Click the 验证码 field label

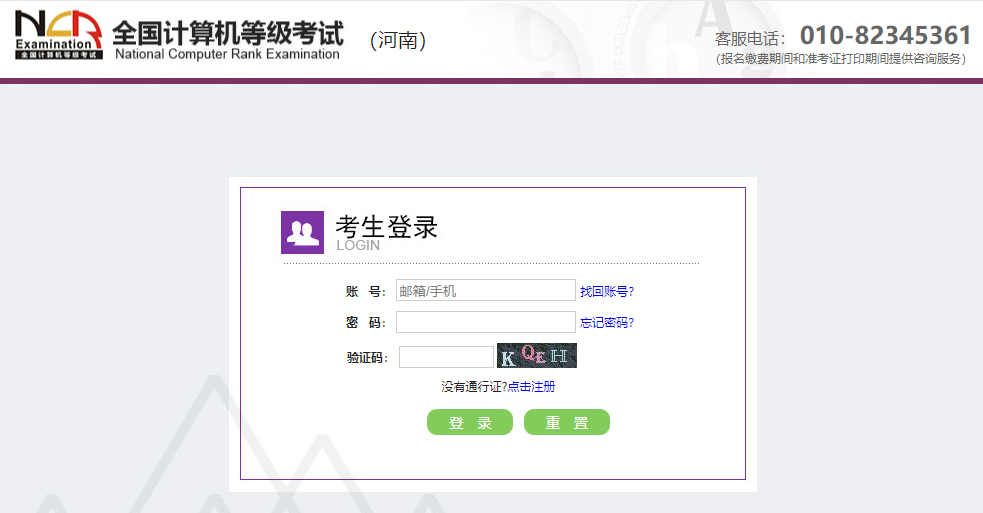coord(367,357)
